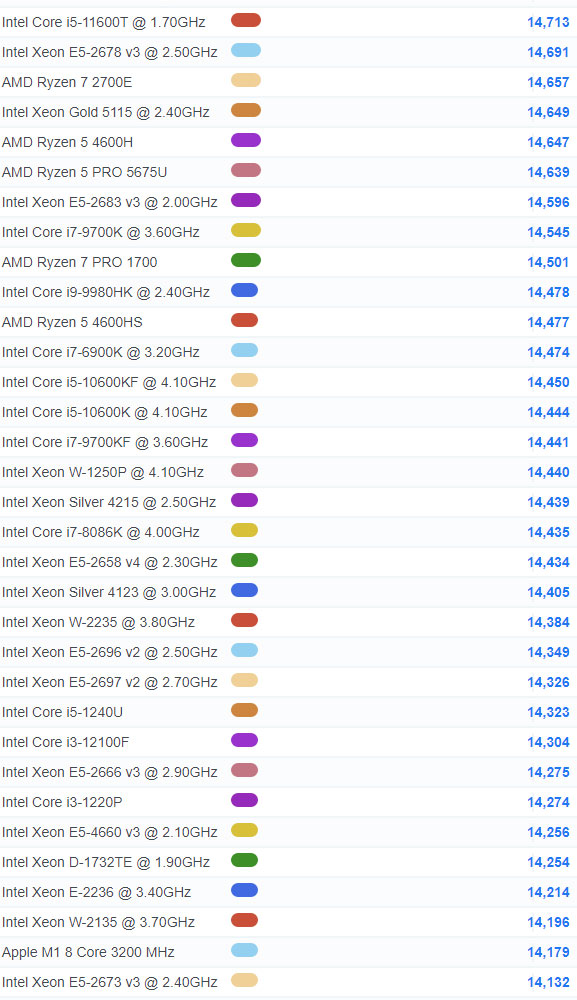Click the yellow swatch beside Core i7-9700K

[245, 230]
